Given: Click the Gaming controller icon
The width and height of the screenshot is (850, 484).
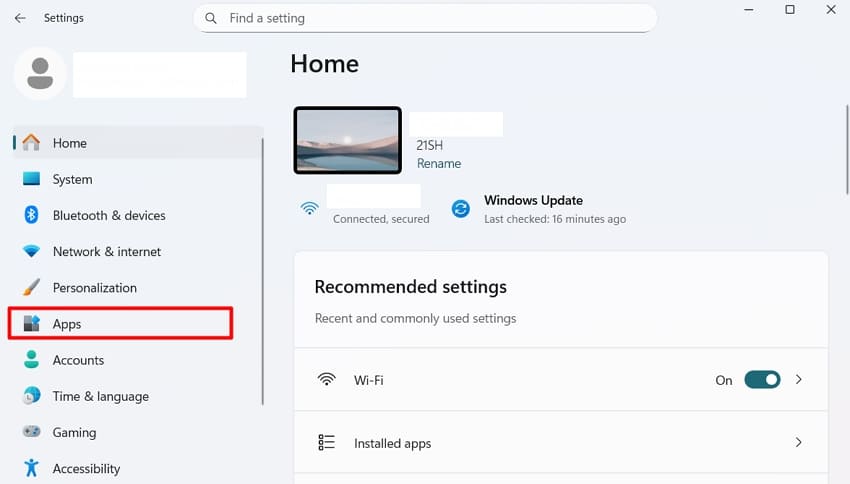Looking at the screenshot, I should [x=31, y=431].
